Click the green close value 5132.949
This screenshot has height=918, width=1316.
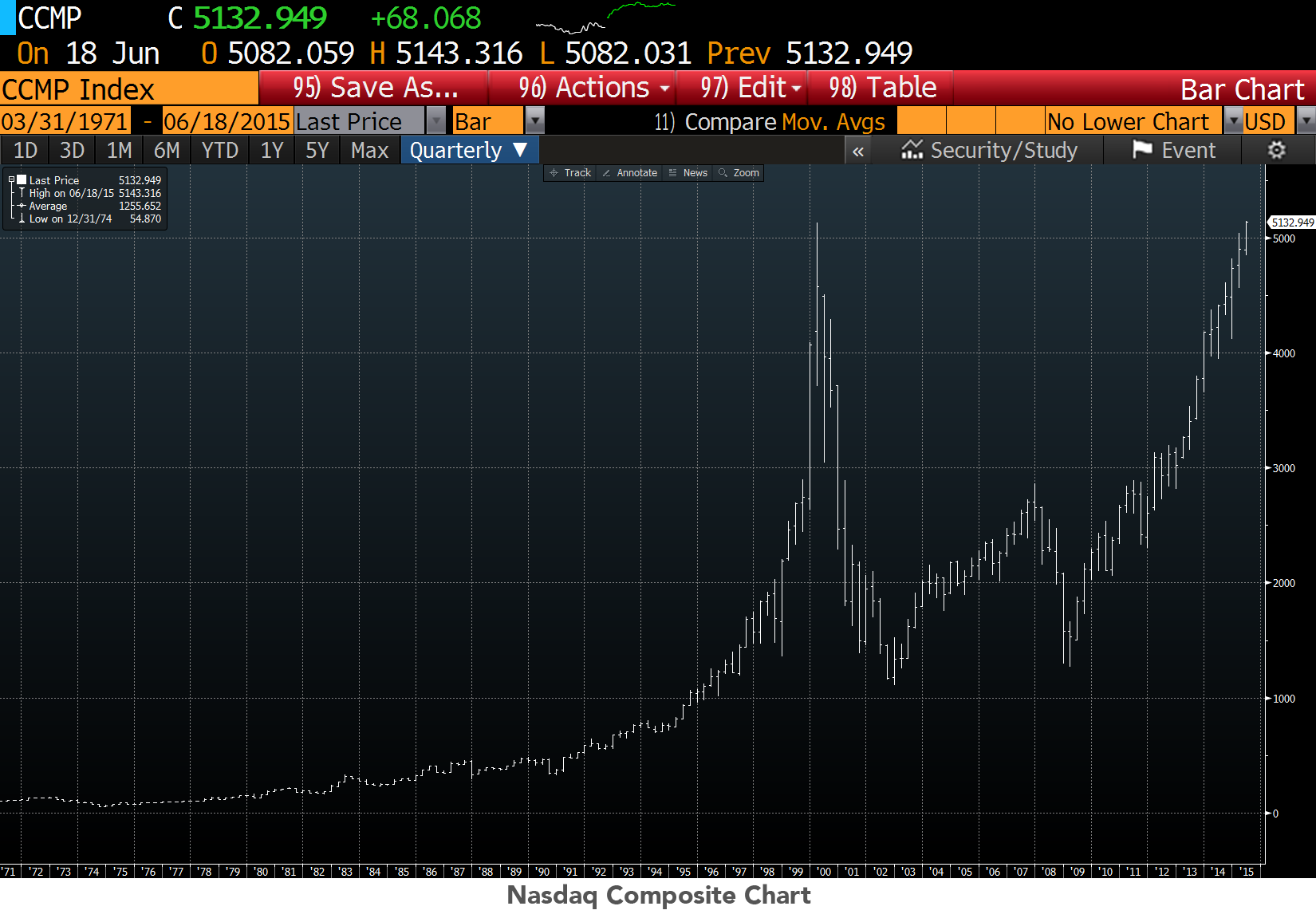pos(260,18)
